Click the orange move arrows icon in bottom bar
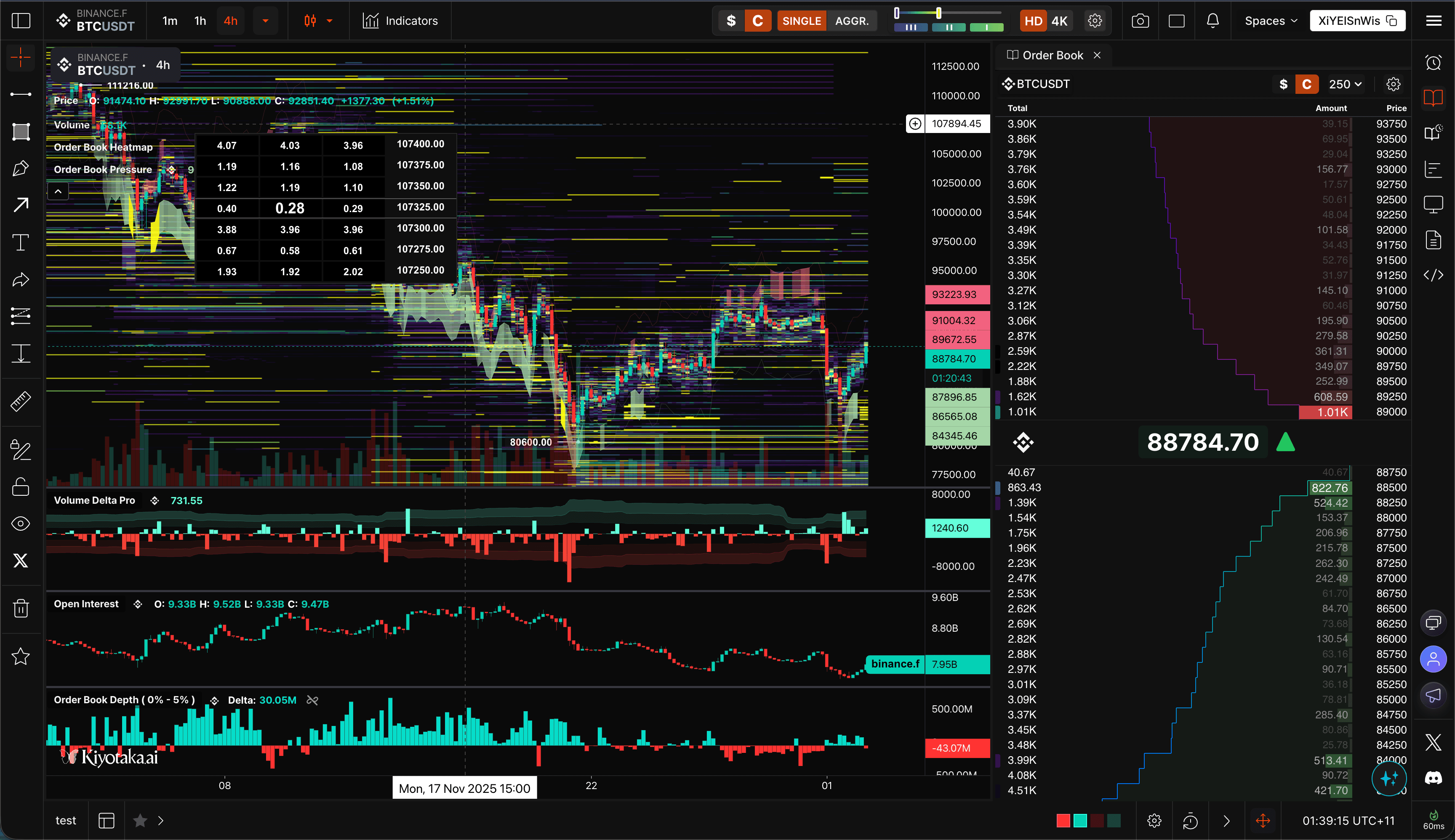This screenshot has height=840, width=1455. tap(1263, 820)
